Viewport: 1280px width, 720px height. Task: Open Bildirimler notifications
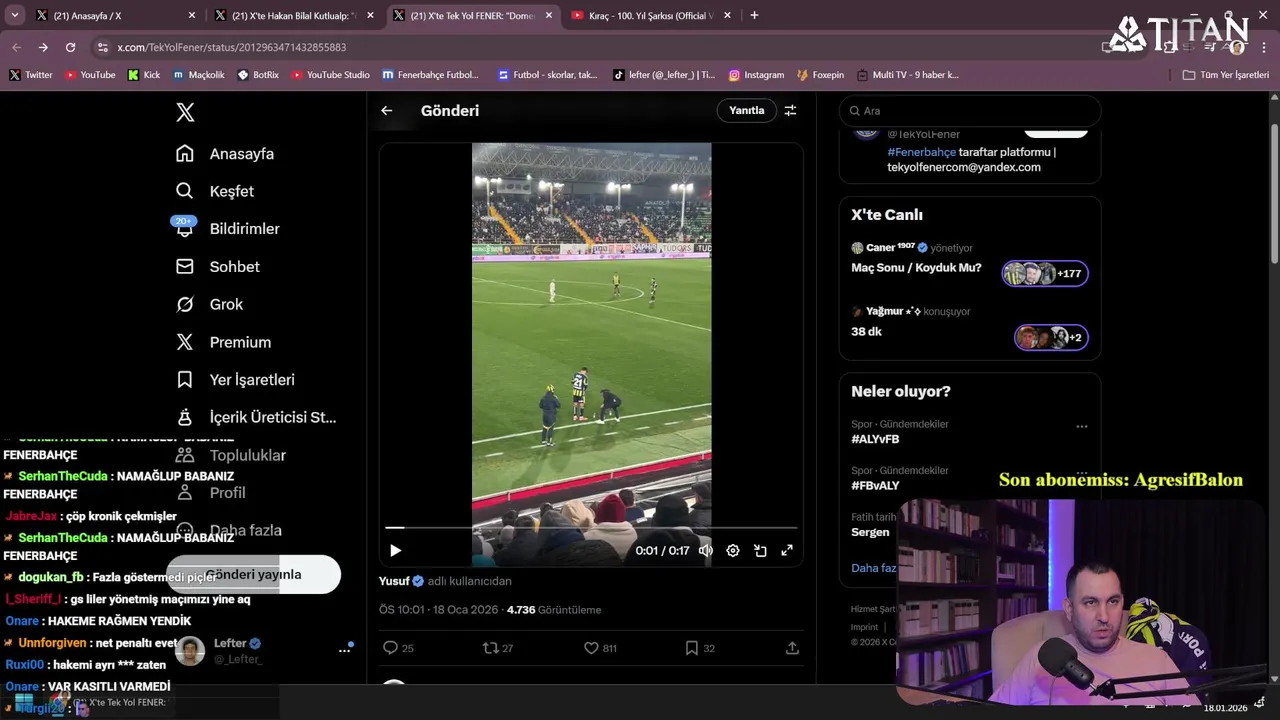pos(227,229)
